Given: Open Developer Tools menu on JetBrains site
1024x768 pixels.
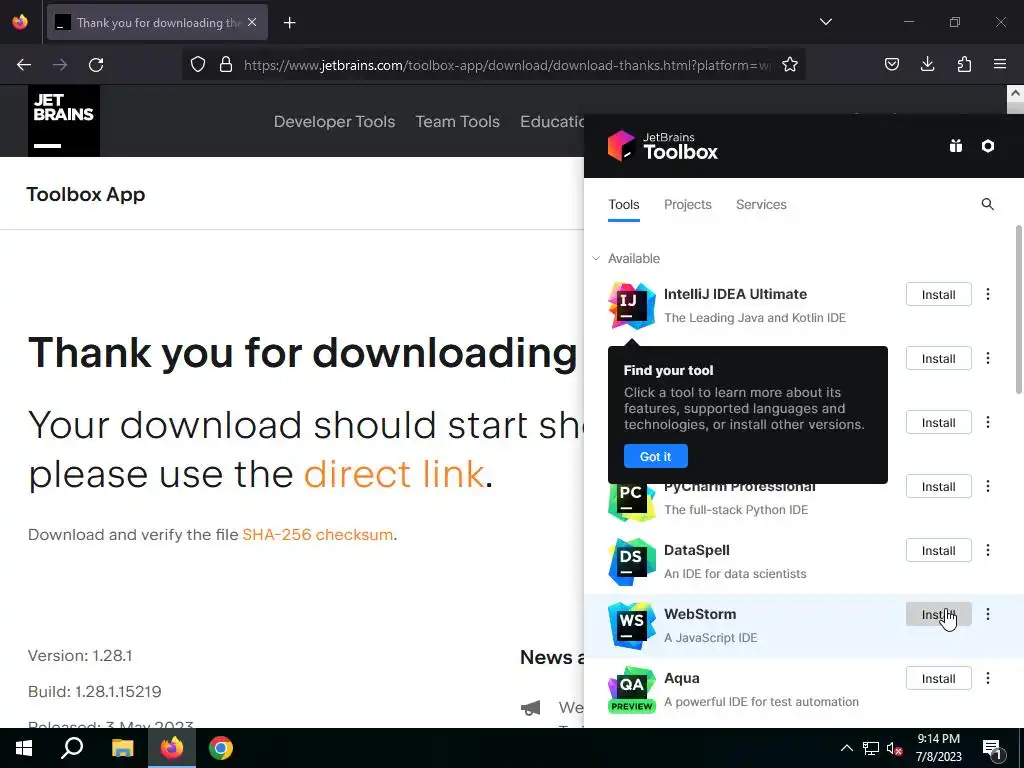Looking at the screenshot, I should 334,121.
